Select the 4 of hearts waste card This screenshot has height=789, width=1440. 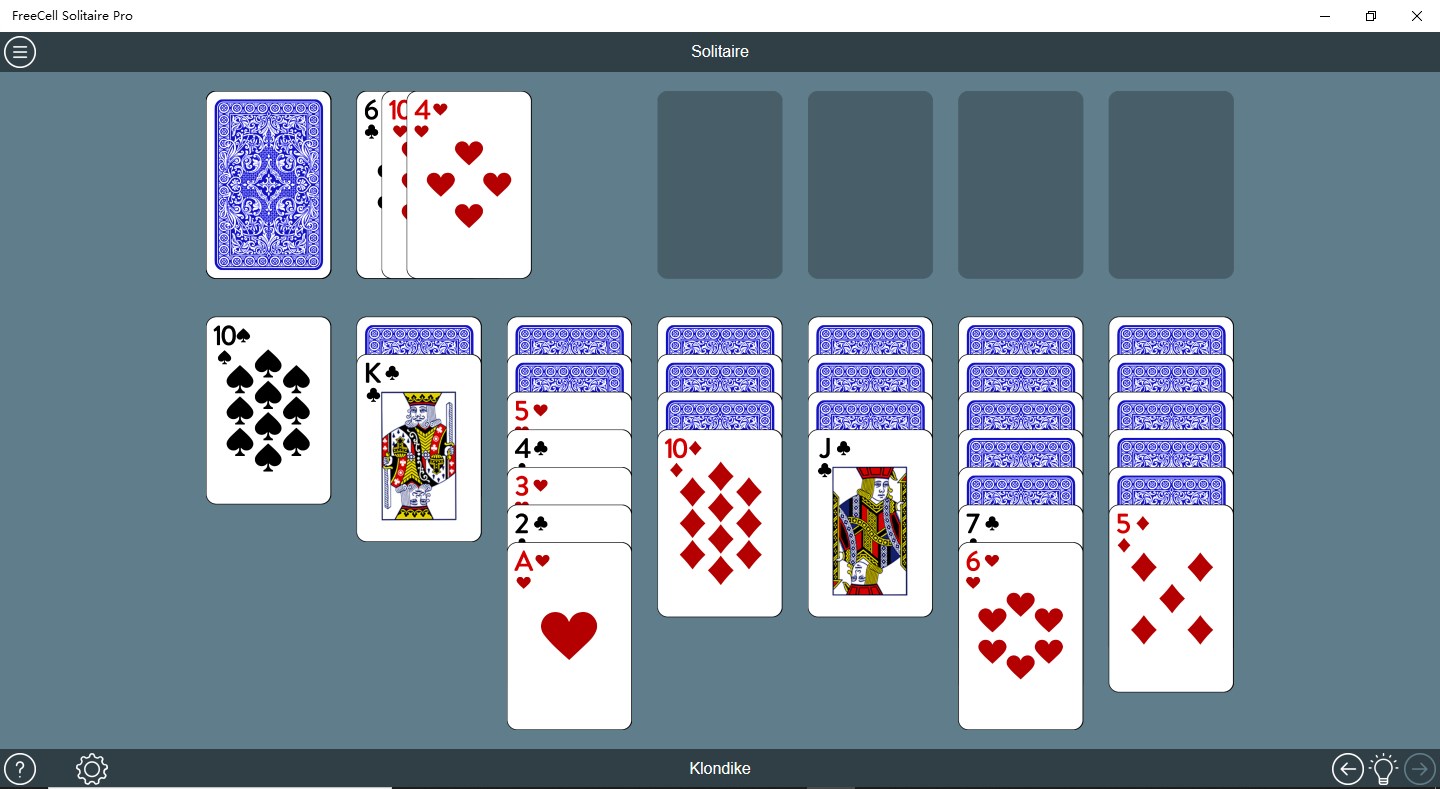coord(469,185)
